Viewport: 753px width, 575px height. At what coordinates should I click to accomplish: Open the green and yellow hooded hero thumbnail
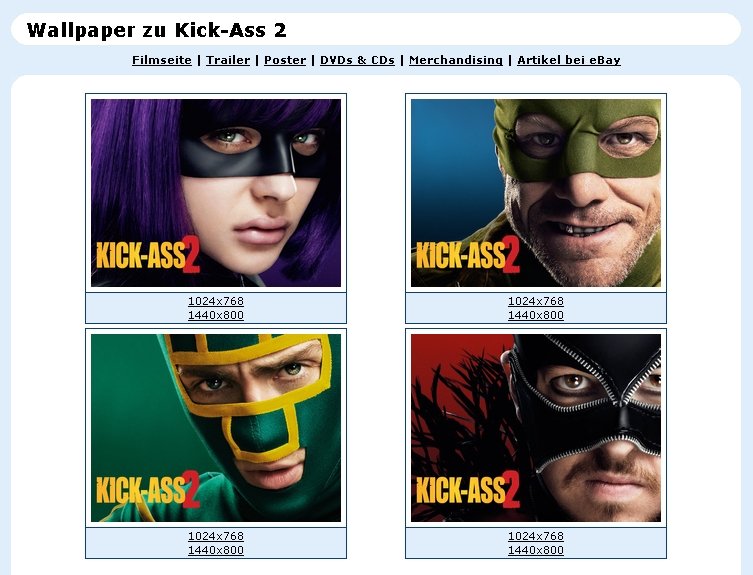(216, 428)
